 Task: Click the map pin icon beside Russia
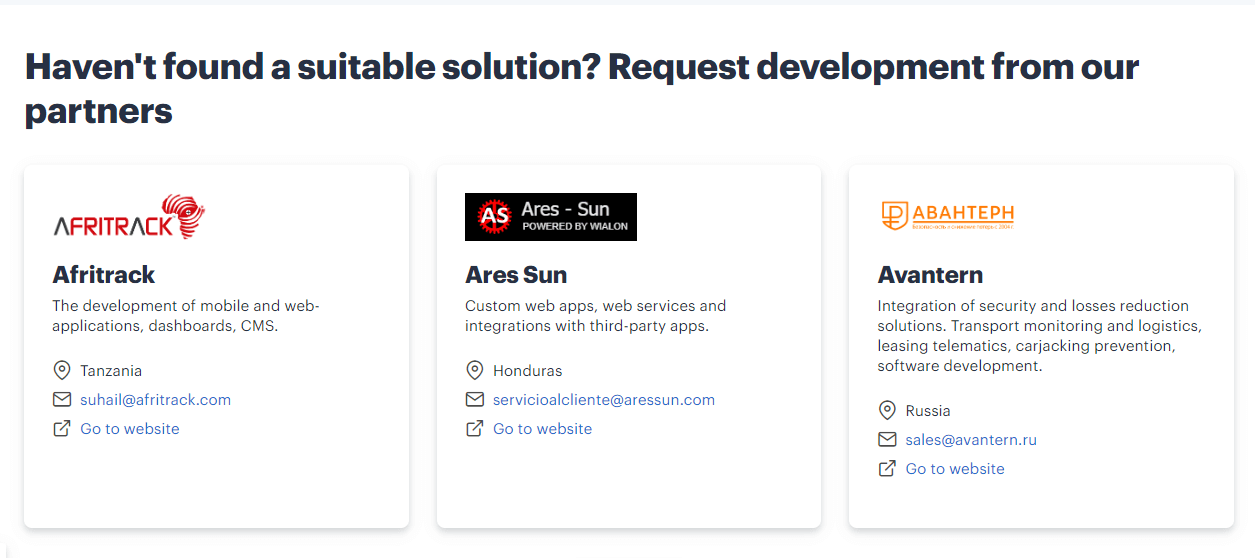[x=887, y=411]
